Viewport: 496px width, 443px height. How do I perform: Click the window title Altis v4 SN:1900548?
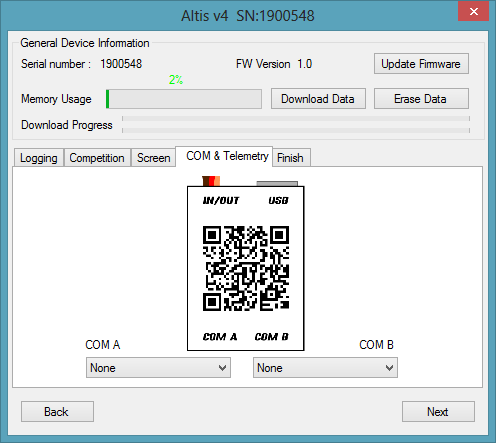pos(248,16)
